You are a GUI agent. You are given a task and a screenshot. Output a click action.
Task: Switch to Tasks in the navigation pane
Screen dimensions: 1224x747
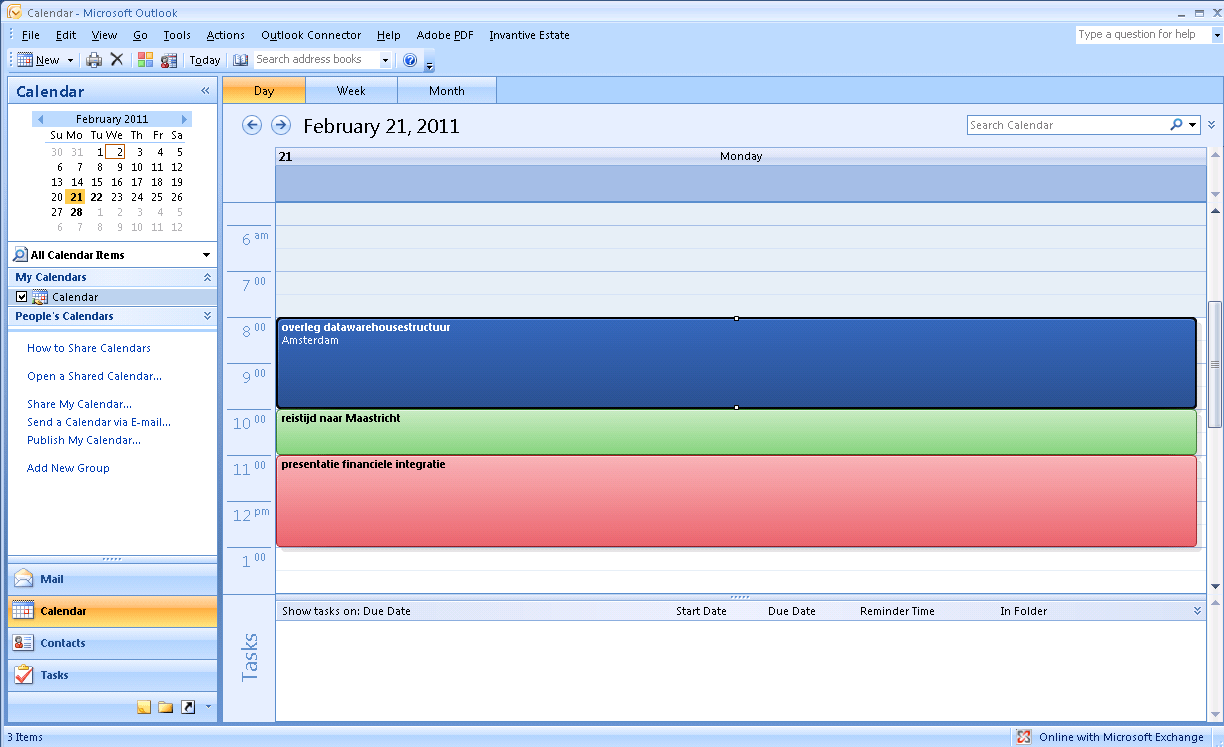(112, 675)
